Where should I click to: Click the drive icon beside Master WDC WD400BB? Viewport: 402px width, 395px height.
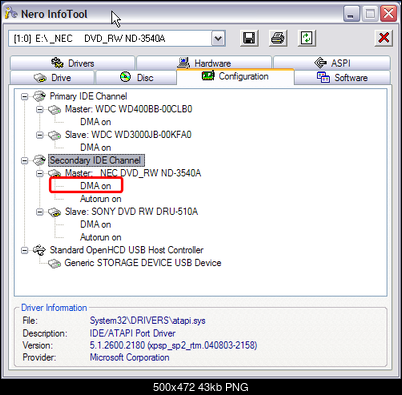click(54, 109)
